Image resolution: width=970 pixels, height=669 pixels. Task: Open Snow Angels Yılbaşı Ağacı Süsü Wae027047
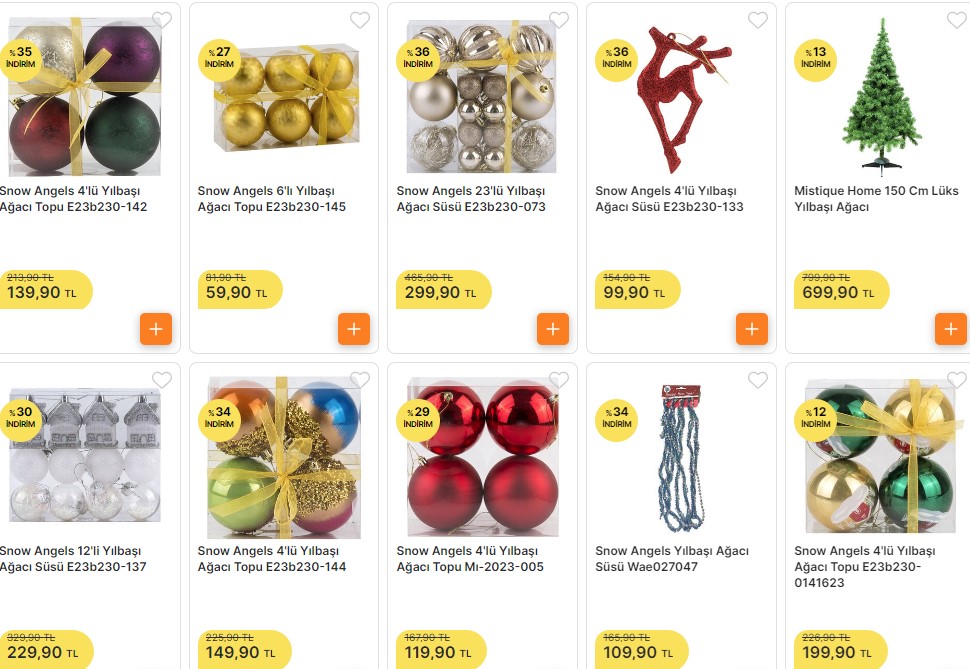coord(672,558)
